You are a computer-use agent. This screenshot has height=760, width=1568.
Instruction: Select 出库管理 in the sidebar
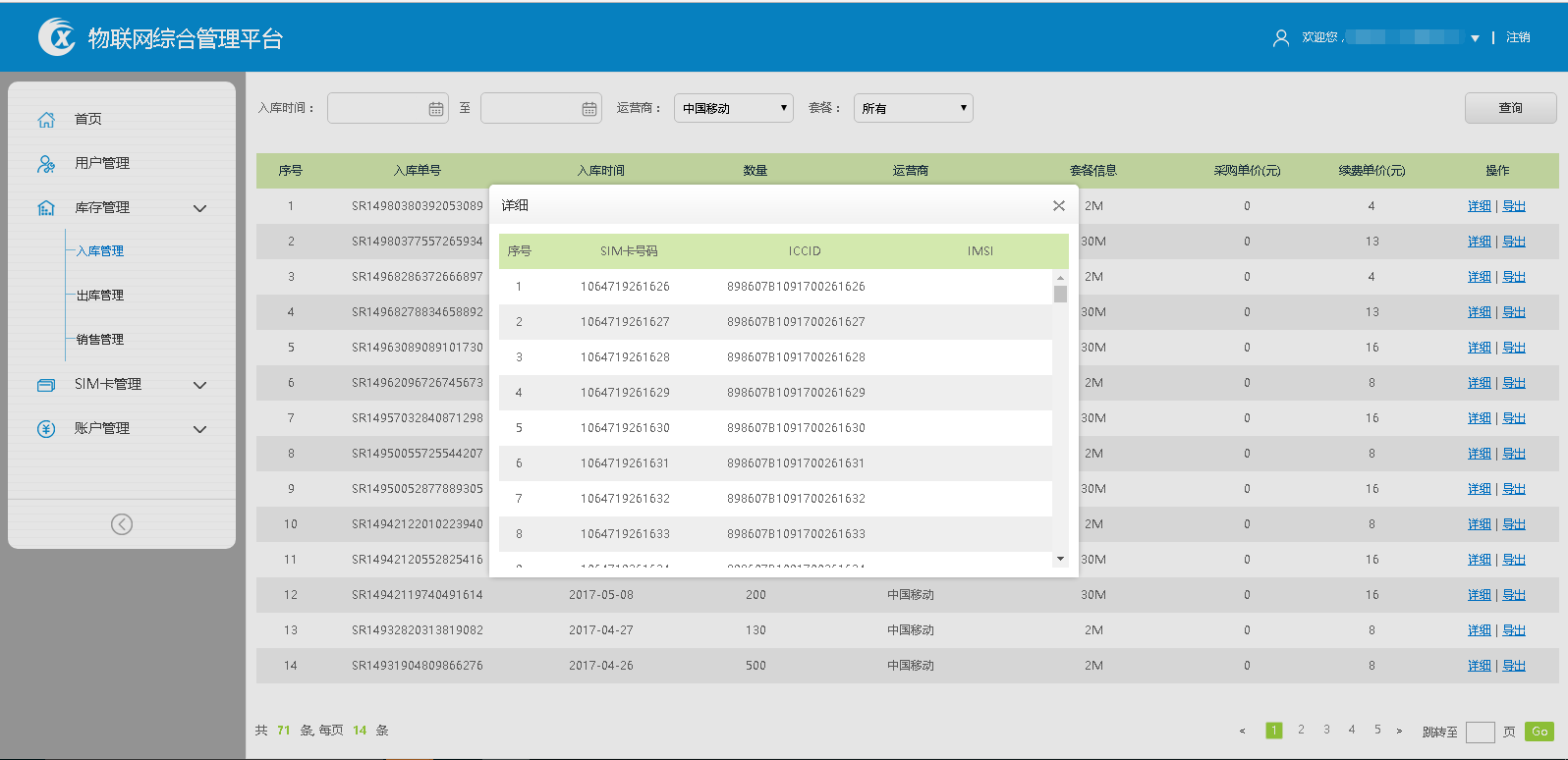(x=100, y=296)
